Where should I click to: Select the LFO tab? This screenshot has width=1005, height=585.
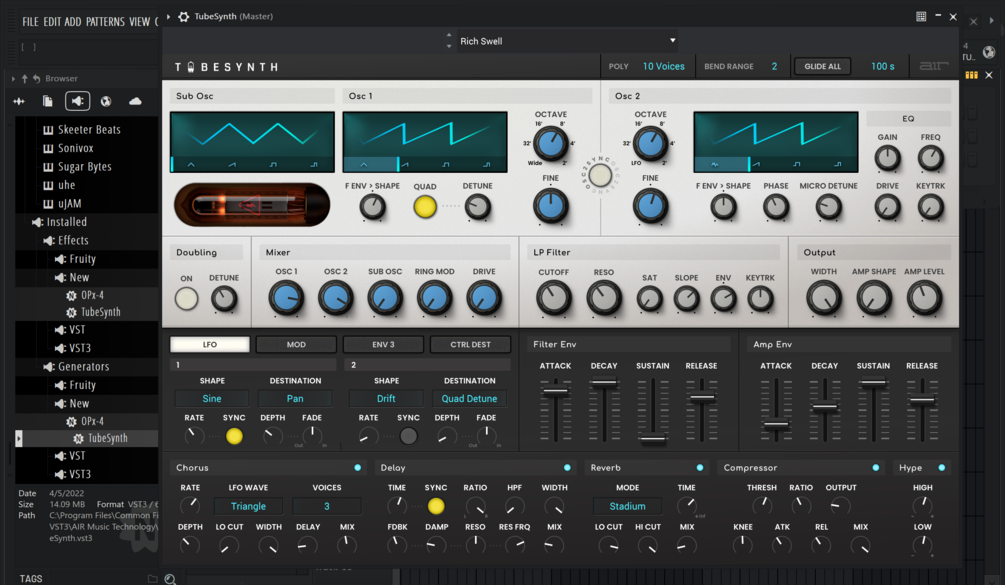click(210, 345)
